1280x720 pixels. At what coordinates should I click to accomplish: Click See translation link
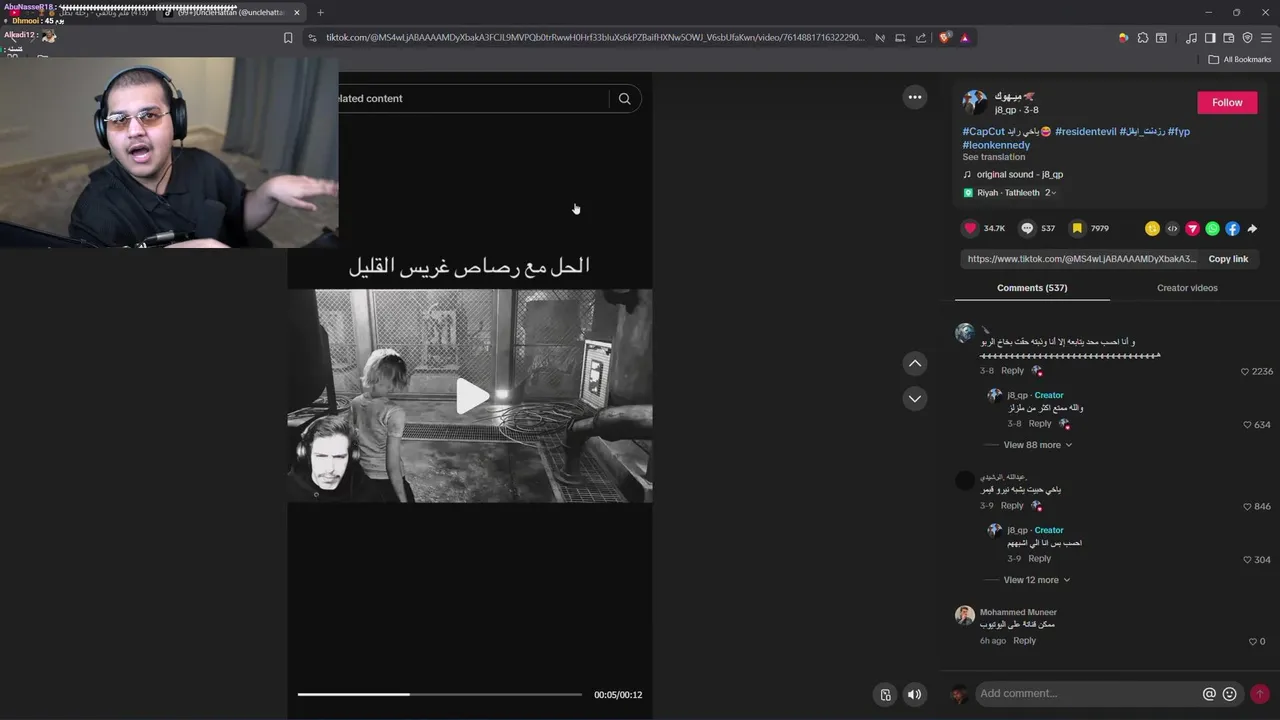click(993, 157)
